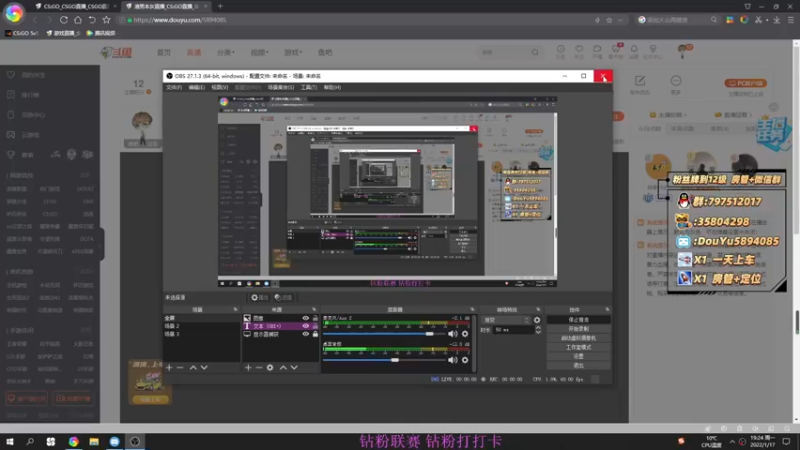The image size is (800, 450).
Task: Increase transition duration with the stepper arrow
Action: pos(538,328)
